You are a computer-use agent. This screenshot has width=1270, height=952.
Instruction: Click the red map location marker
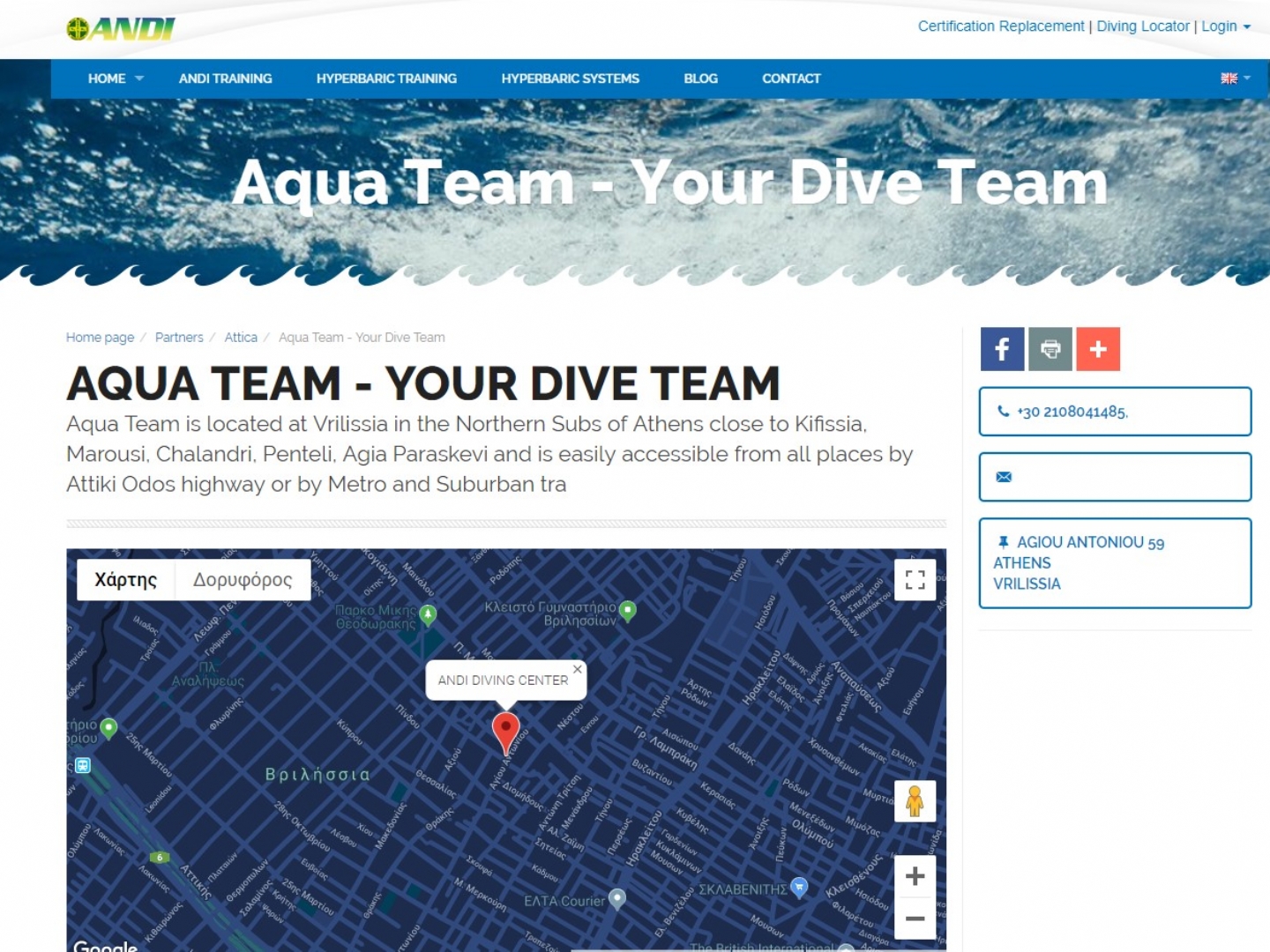pyautogui.click(x=505, y=733)
